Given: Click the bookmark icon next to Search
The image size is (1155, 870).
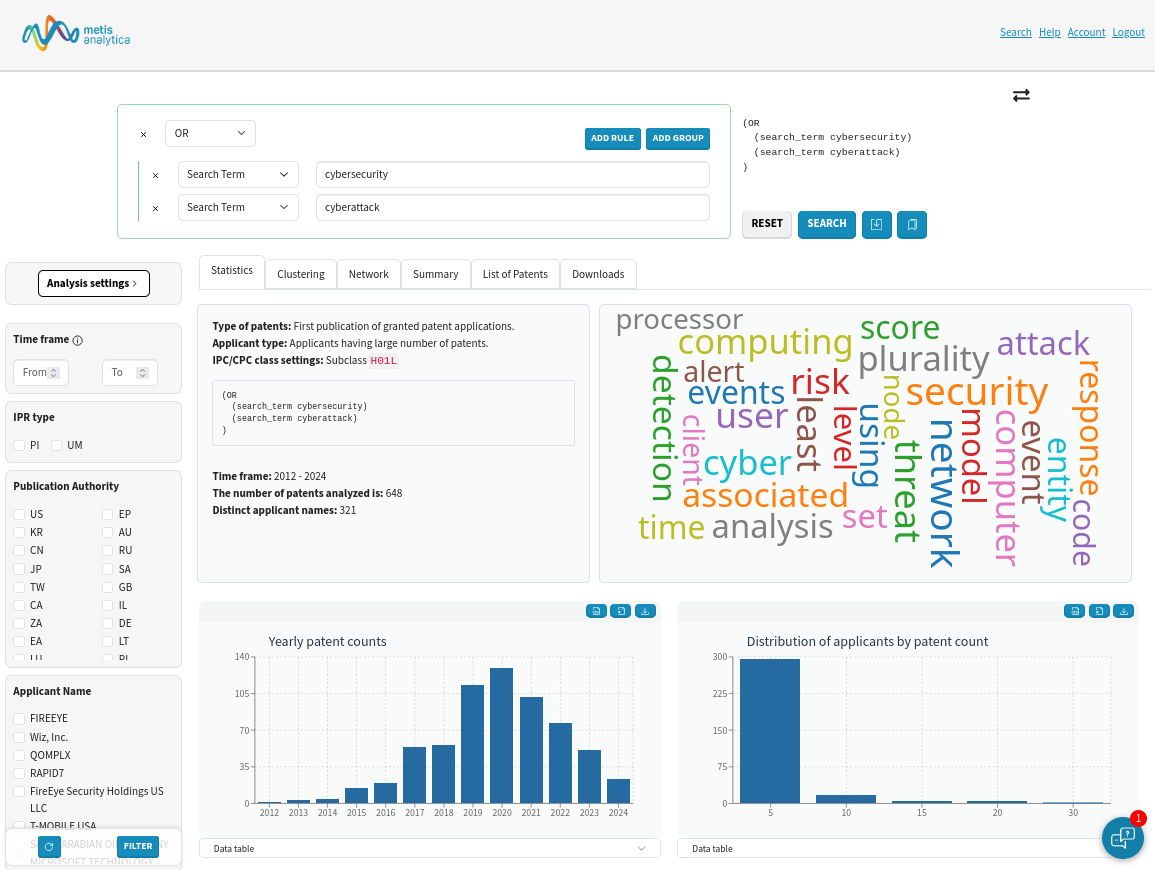Looking at the screenshot, I should tap(912, 225).
